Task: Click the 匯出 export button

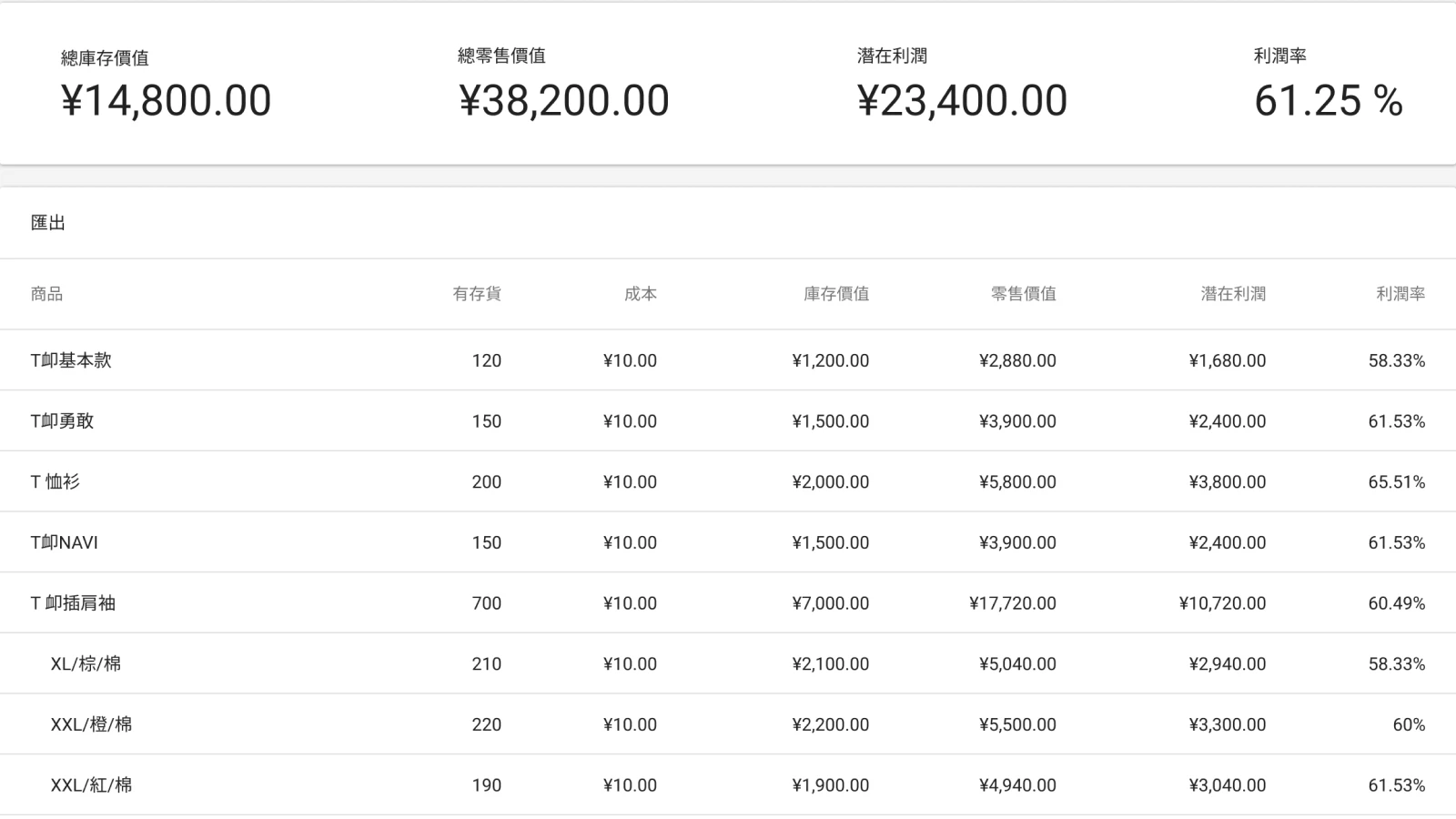Action: (48, 223)
